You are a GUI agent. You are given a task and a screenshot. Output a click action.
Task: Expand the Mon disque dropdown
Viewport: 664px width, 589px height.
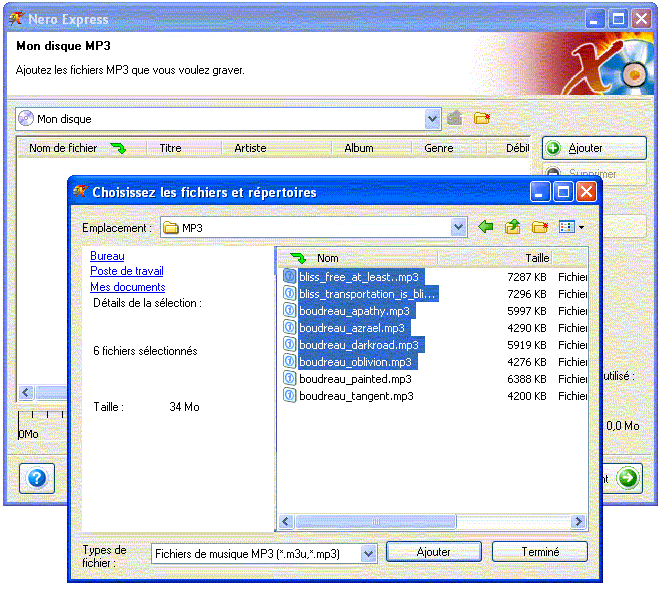tap(432, 119)
